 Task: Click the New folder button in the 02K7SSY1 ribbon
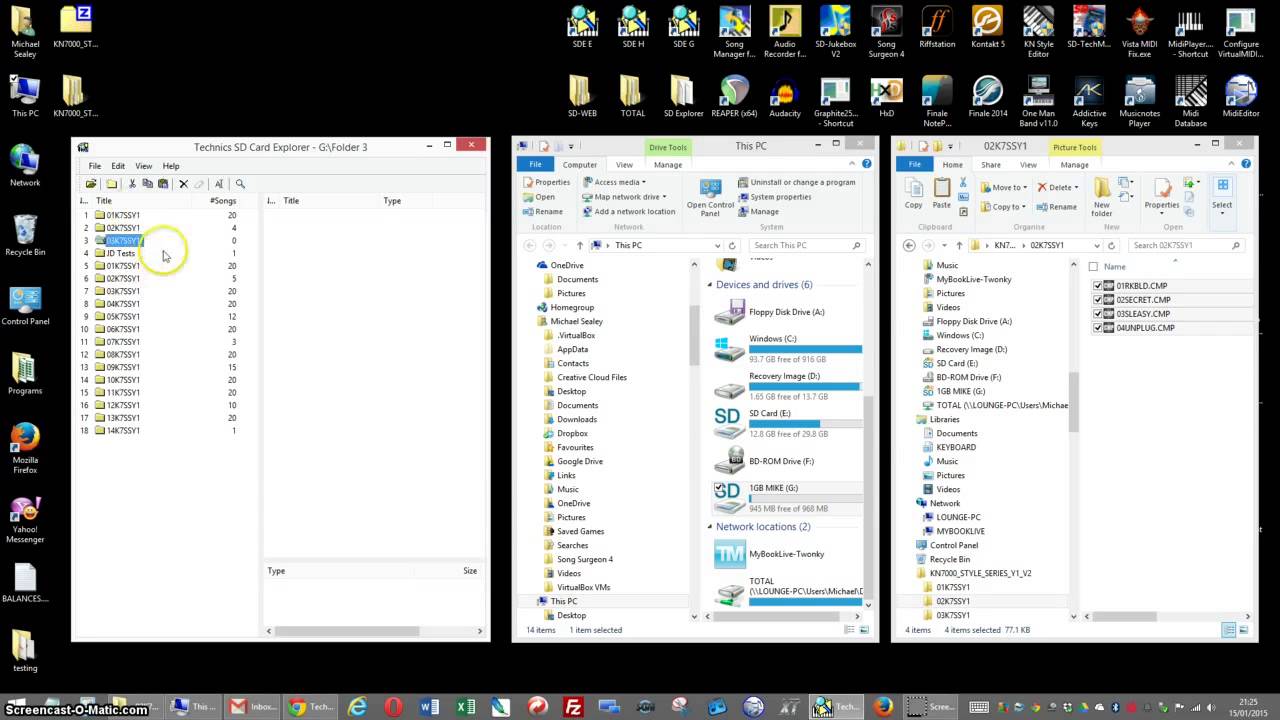(1101, 198)
